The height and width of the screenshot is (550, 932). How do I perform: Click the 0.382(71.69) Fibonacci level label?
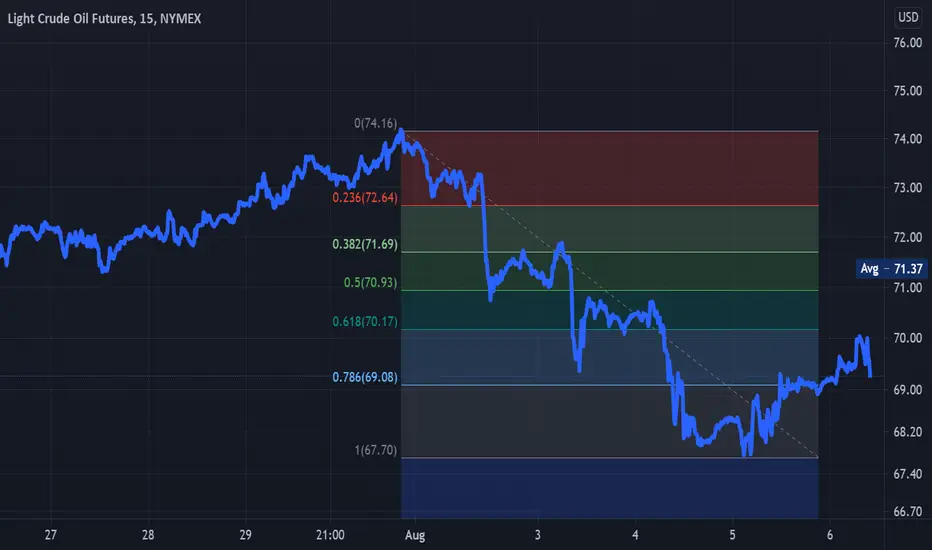click(364, 244)
